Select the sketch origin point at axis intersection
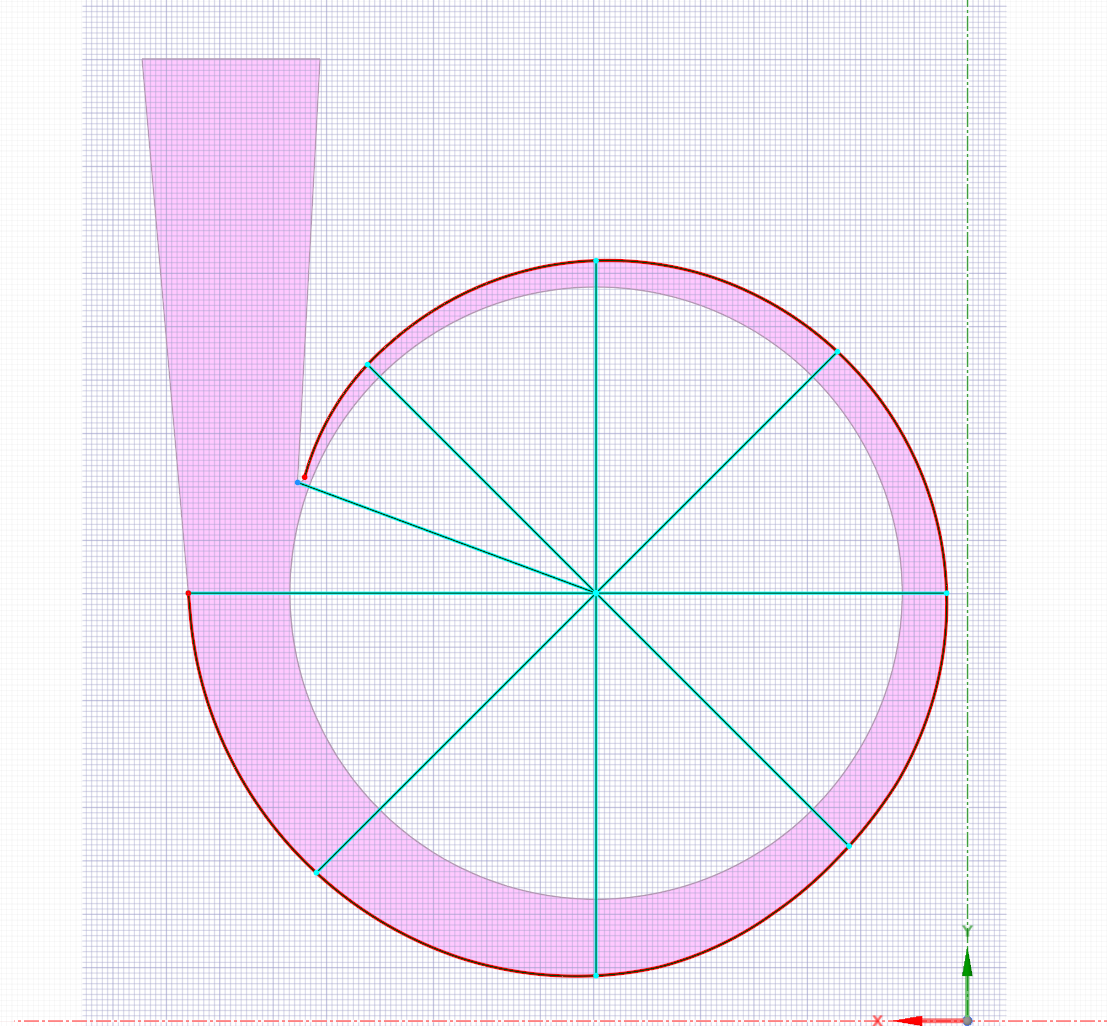 pyautogui.click(x=967, y=1020)
